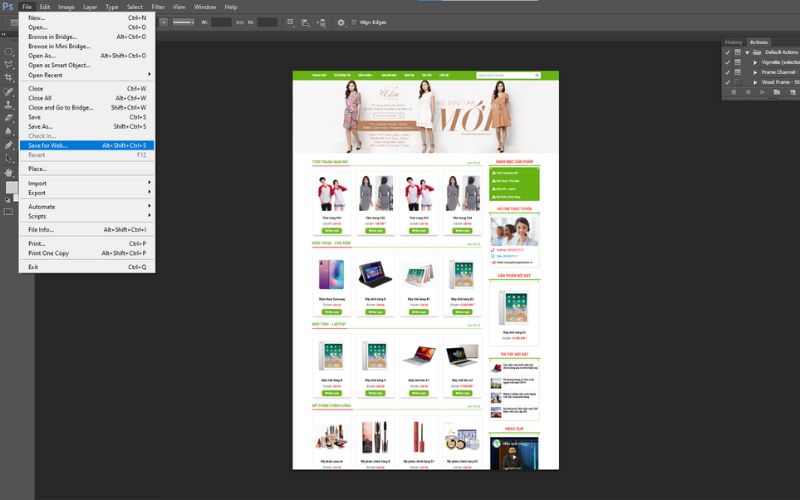
Task: Toggle checkmark for Default Actions set
Action: coord(727,52)
